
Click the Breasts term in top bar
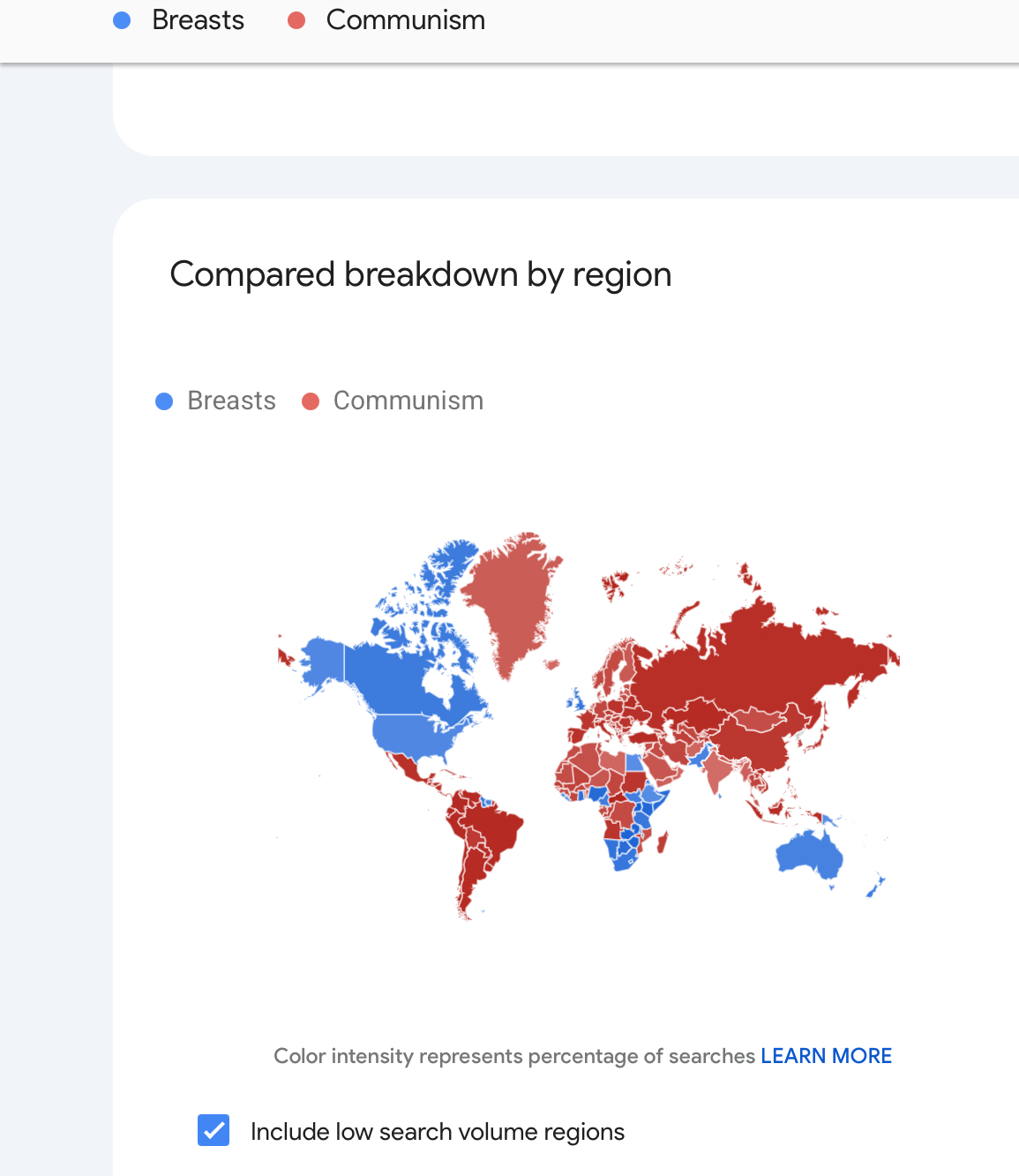tap(198, 20)
